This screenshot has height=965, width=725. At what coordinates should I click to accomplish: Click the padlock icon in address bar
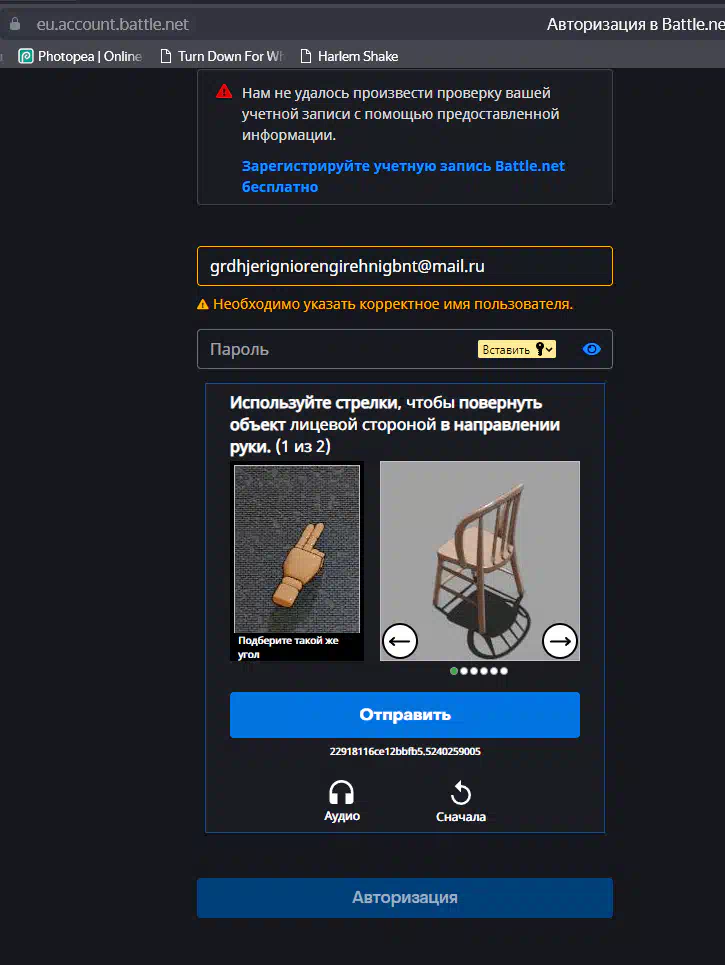tap(15, 24)
